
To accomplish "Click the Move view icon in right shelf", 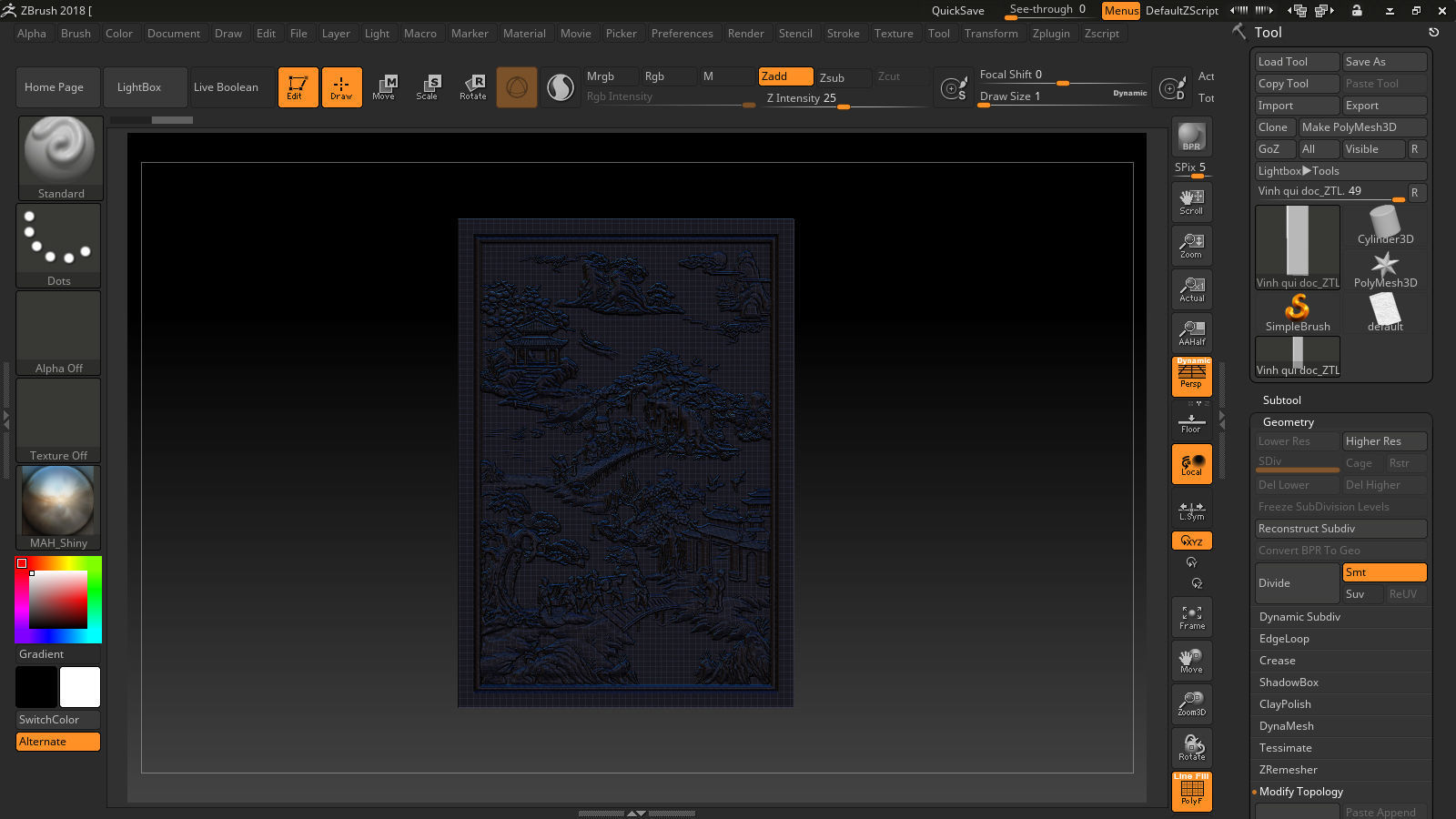I will (1191, 661).
